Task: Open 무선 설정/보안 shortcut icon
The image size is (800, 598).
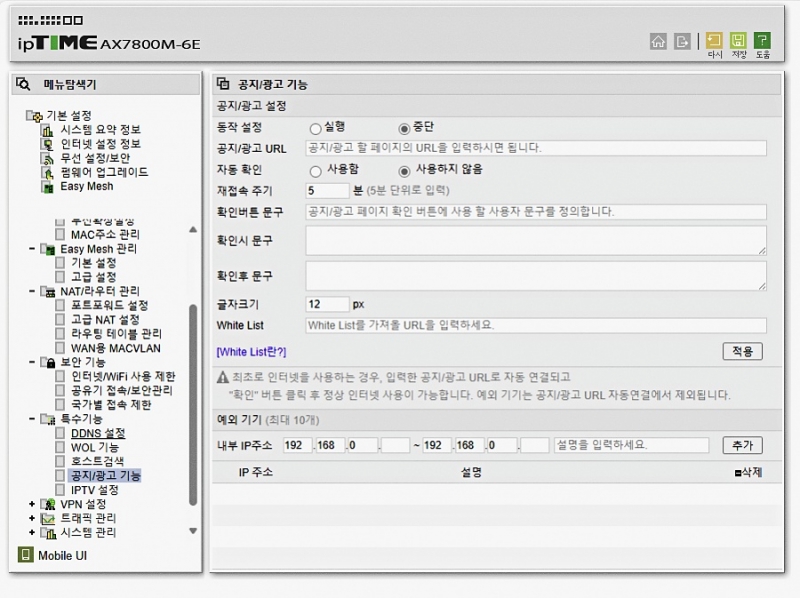Action: pyautogui.click(x=46, y=158)
